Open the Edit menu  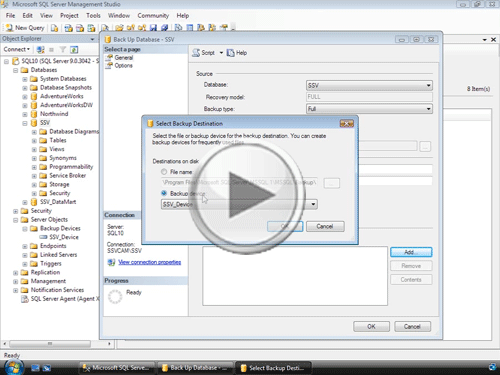click(28, 16)
